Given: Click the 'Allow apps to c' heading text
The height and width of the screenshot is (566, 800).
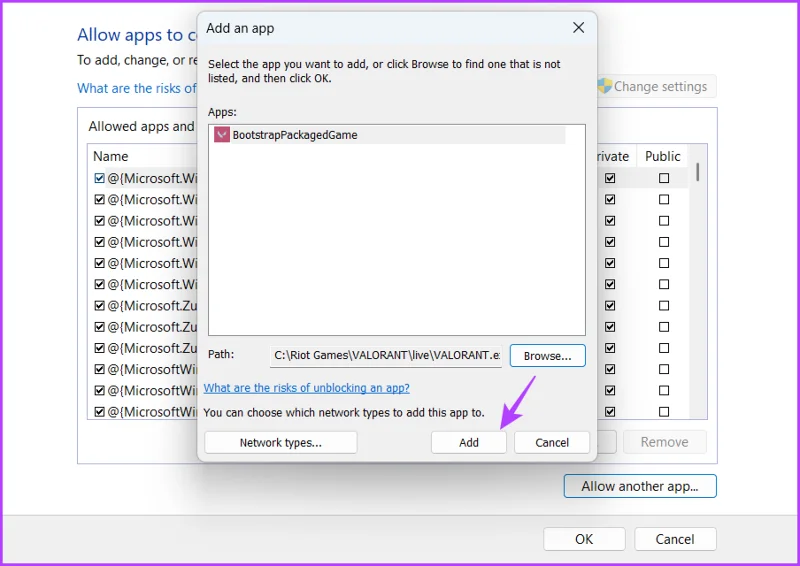Looking at the screenshot, I should (137, 35).
